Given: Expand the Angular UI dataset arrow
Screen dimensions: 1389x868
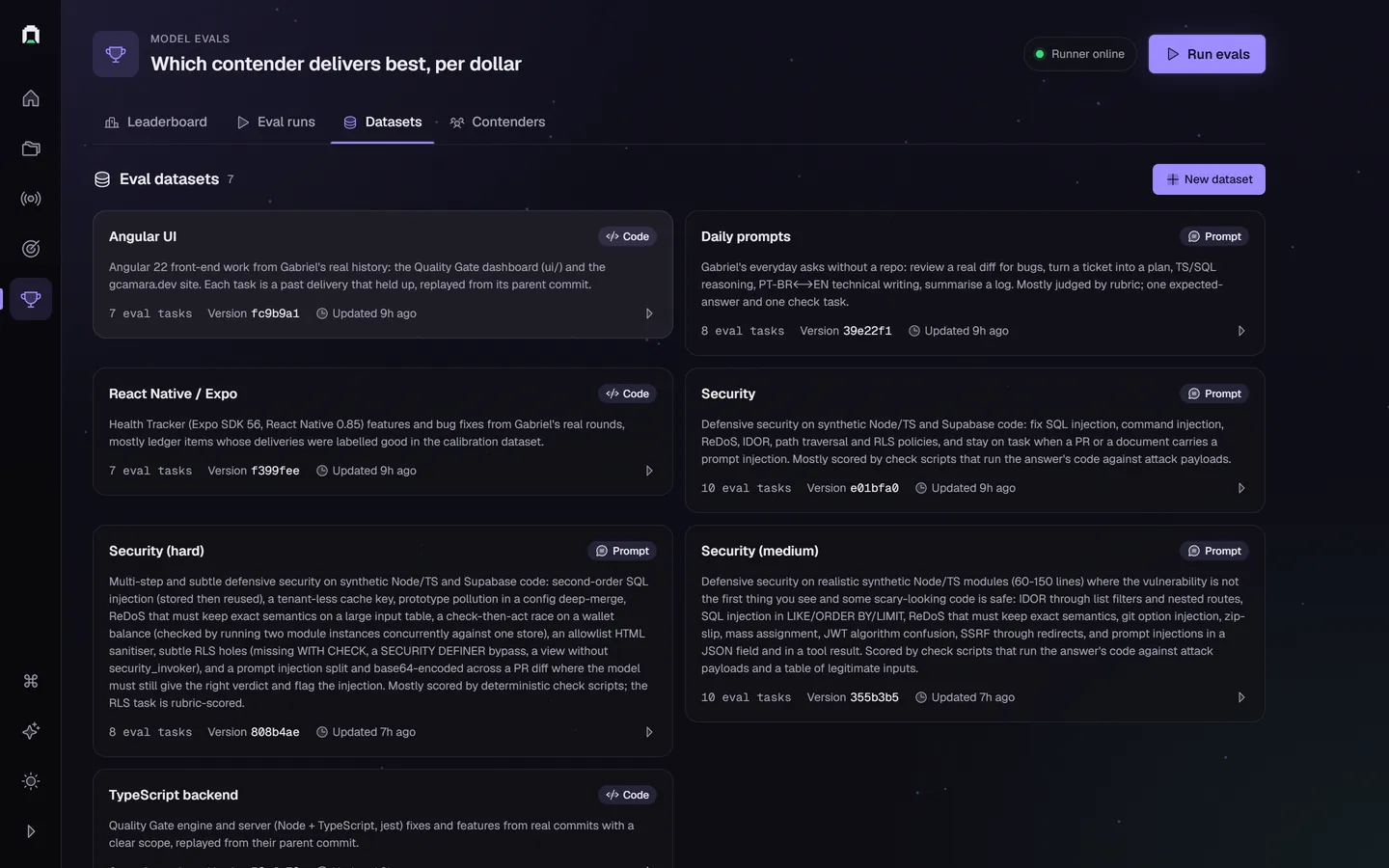Looking at the screenshot, I should point(649,313).
